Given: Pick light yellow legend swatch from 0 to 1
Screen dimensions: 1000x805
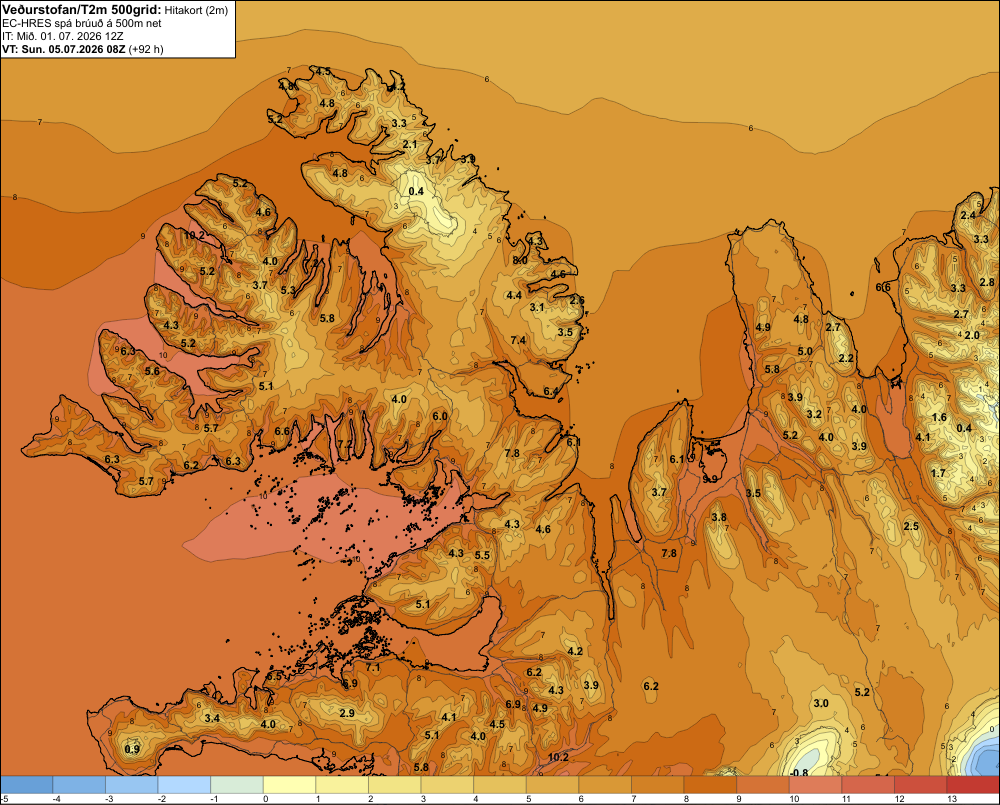Looking at the screenshot, I should (x=290, y=784).
